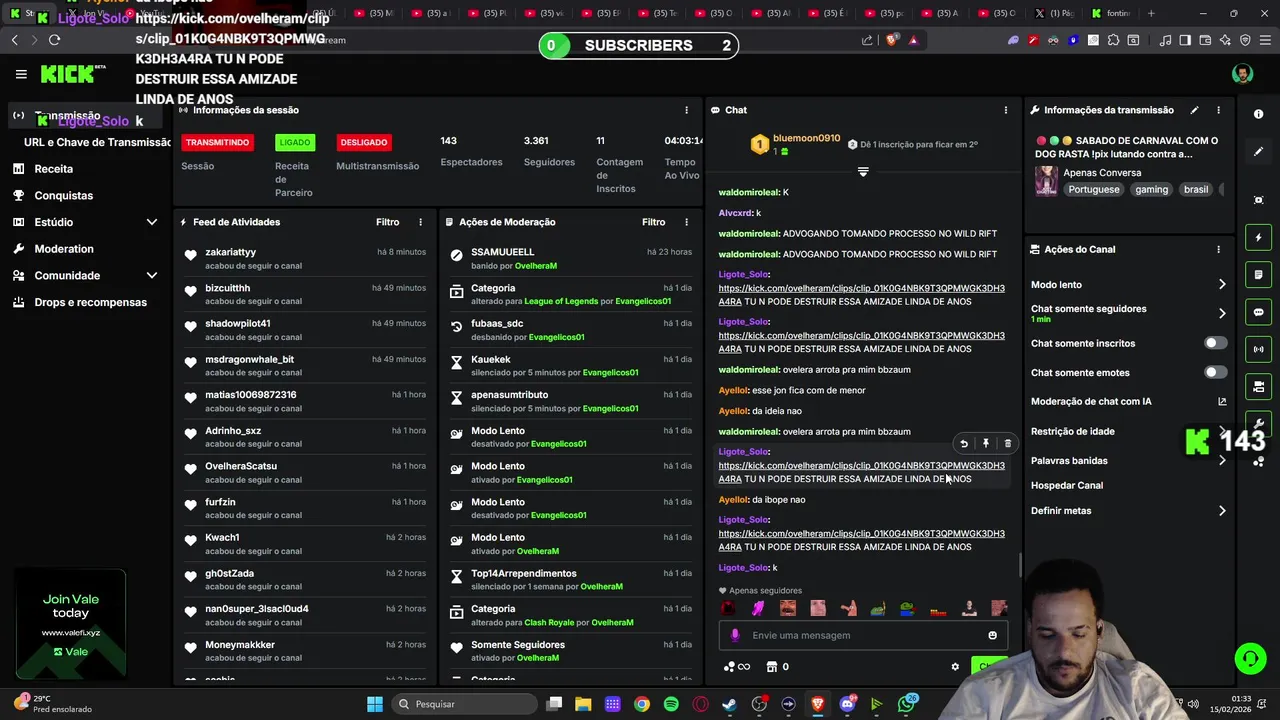
Task: Toggle Chat somente emotes switch
Action: click(x=1215, y=372)
